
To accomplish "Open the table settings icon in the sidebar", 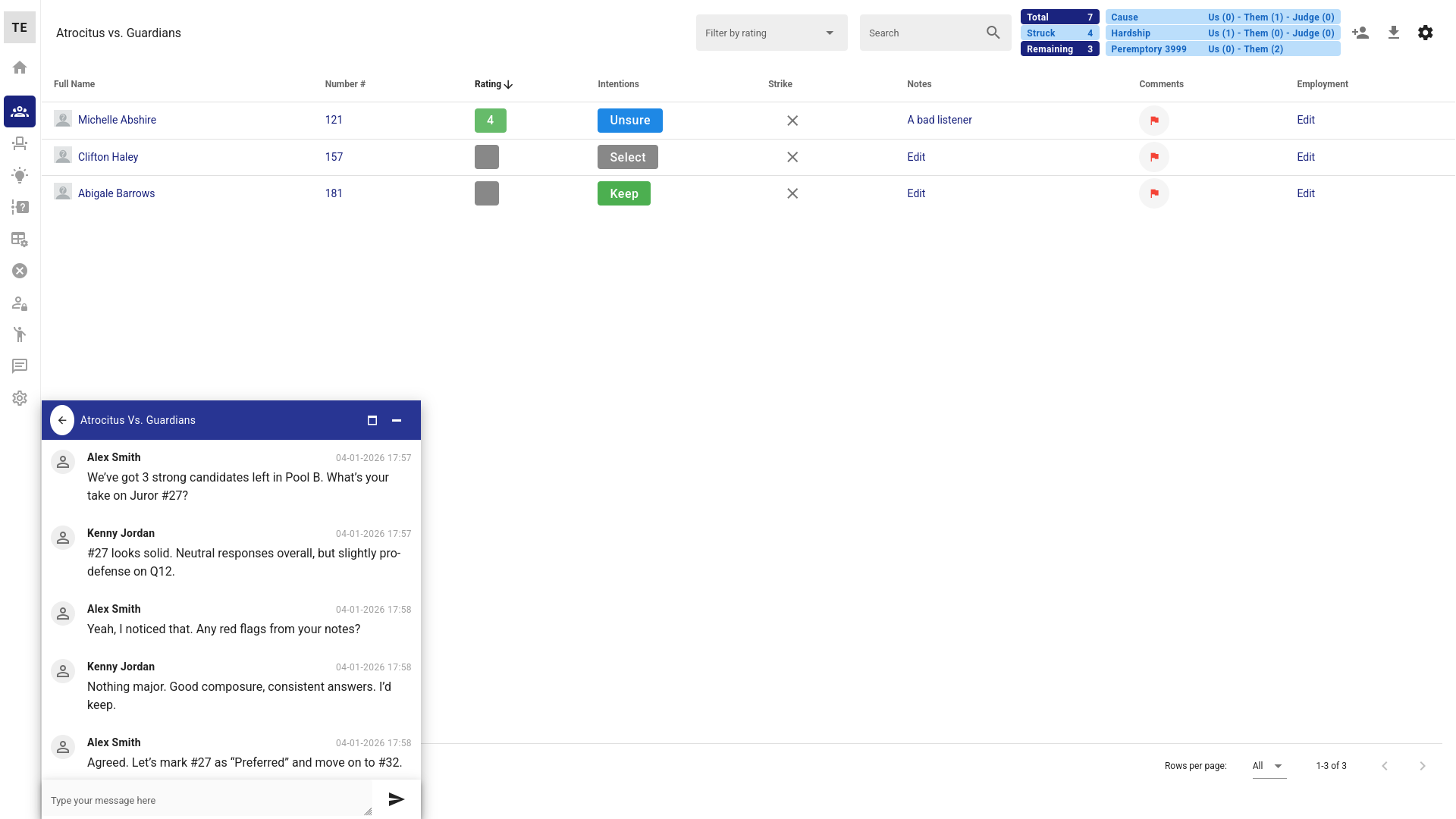I will click(20, 239).
